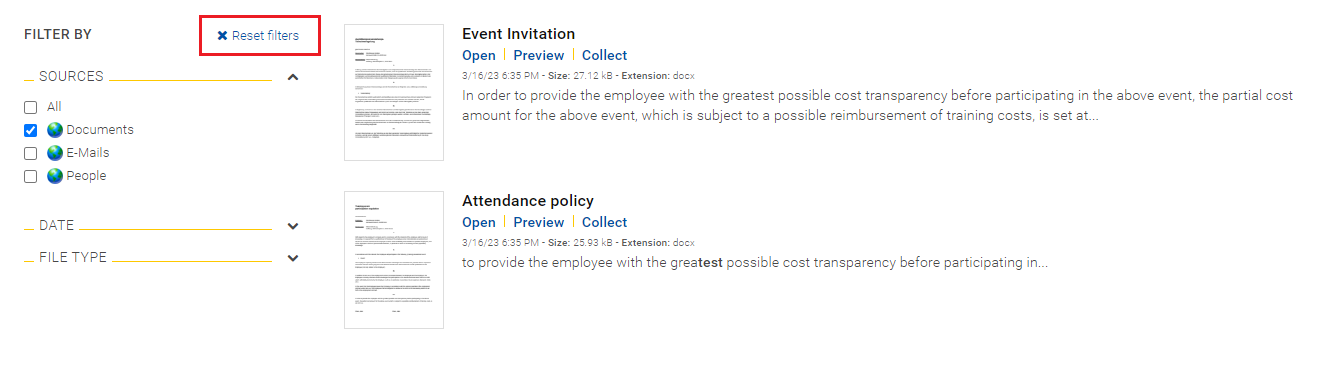The height and width of the screenshot is (371, 1326).
Task: Preview the Attendance policy document
Action: pos(539,222)
